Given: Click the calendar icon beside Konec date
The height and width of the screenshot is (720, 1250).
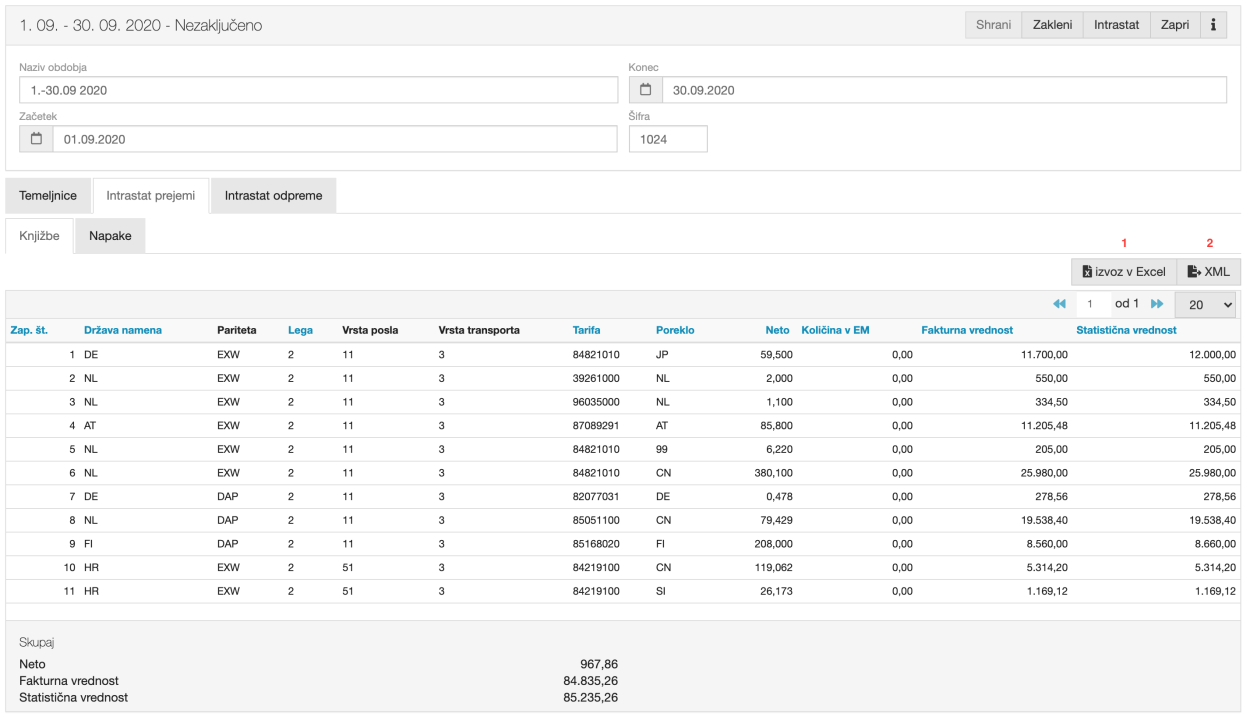Looking at the screenshot, I should (x=645, y=90).
